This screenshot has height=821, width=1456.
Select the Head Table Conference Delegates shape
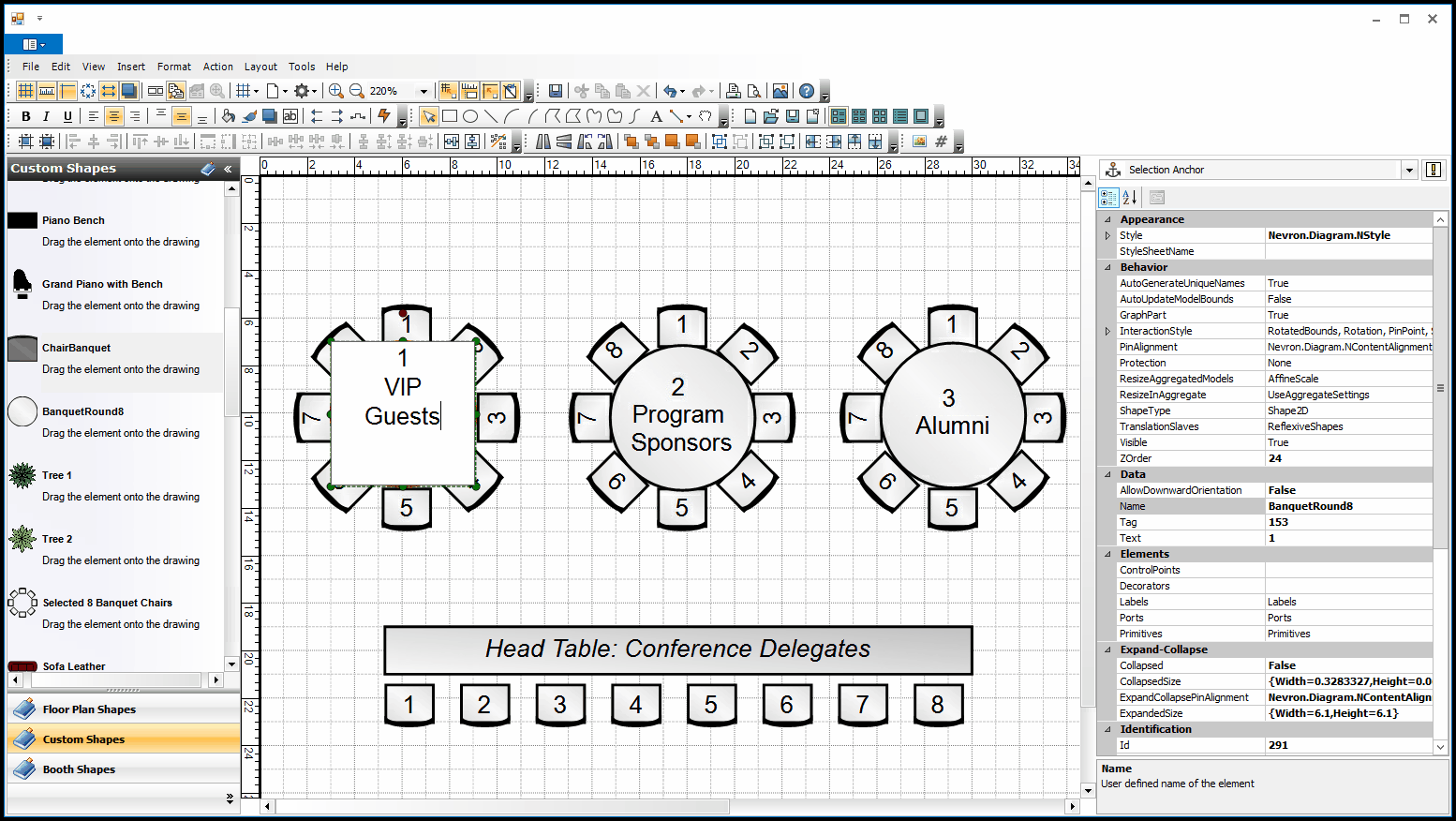click(677, 649)
